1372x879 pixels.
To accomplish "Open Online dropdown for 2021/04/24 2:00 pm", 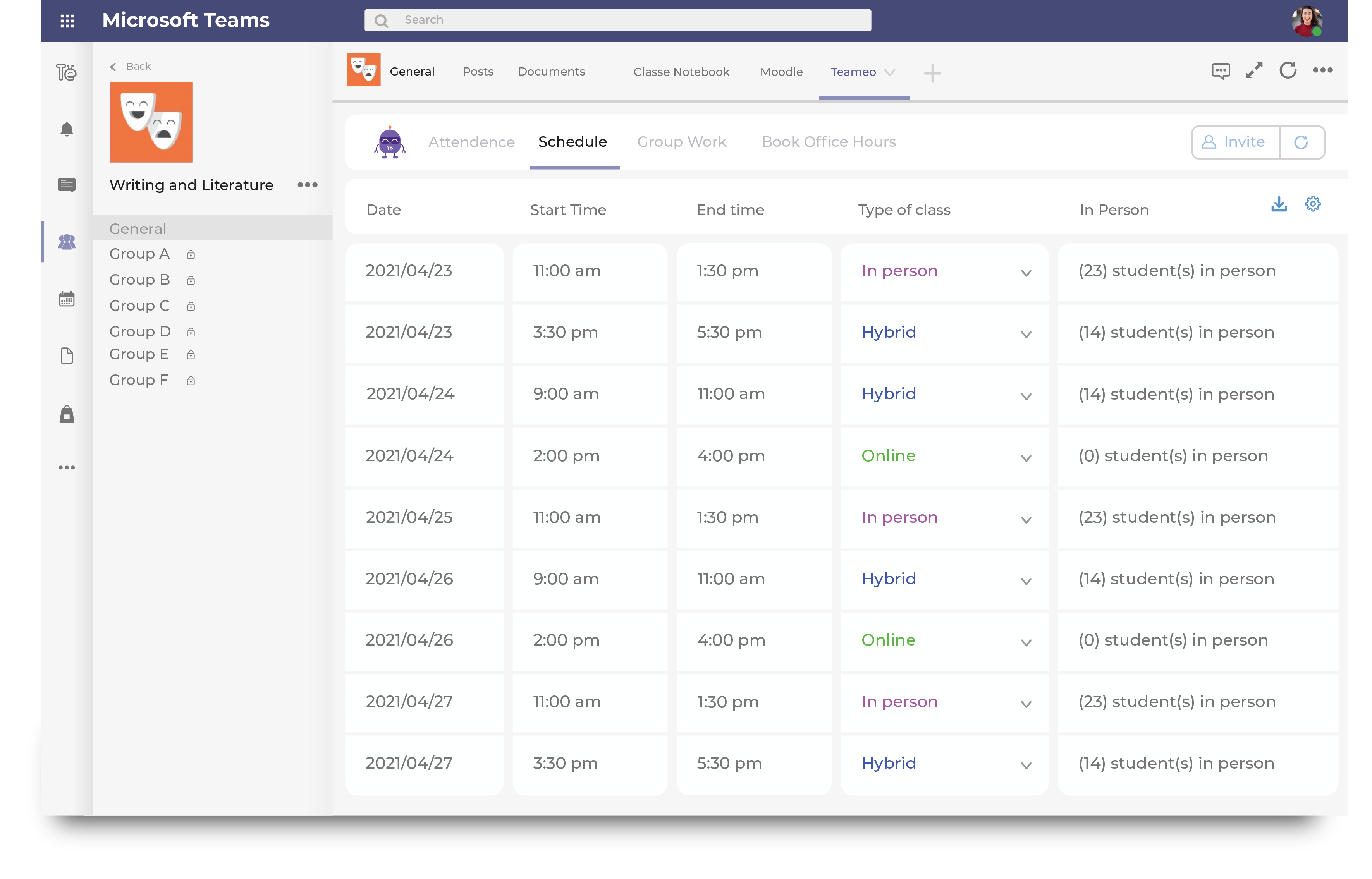I will [1026, 458].
